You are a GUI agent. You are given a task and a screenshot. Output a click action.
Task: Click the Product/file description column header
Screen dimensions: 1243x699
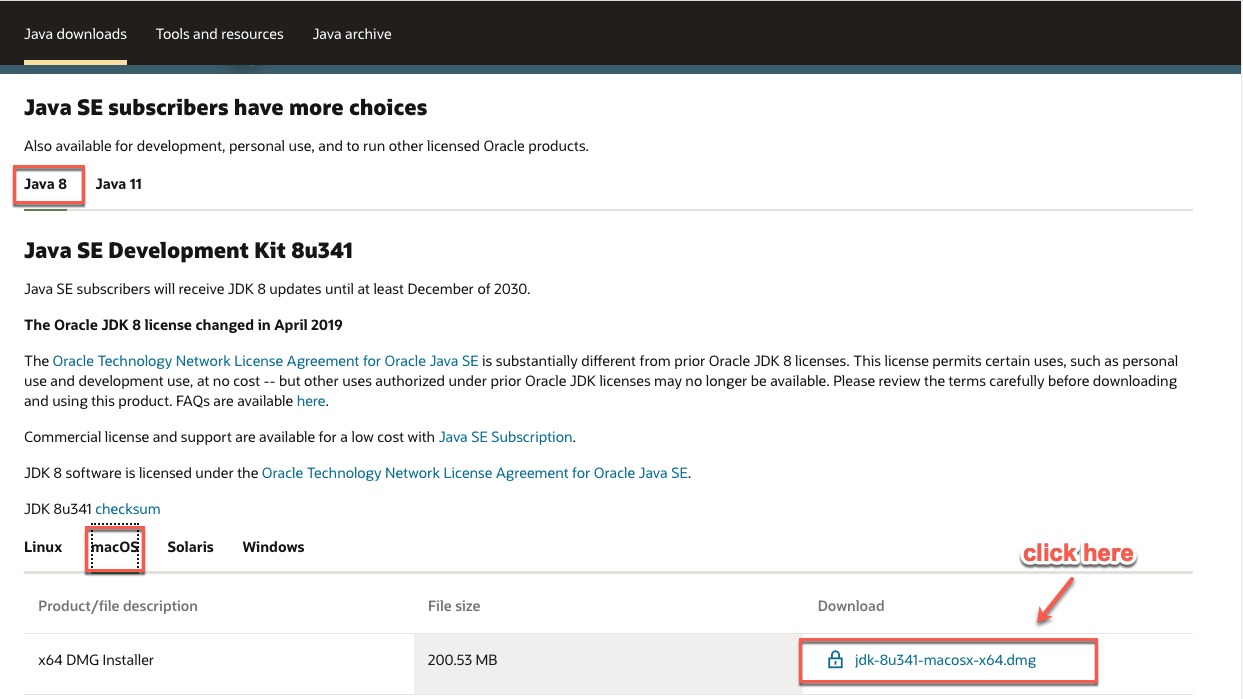pyautogui.click(x=118, y=606)
